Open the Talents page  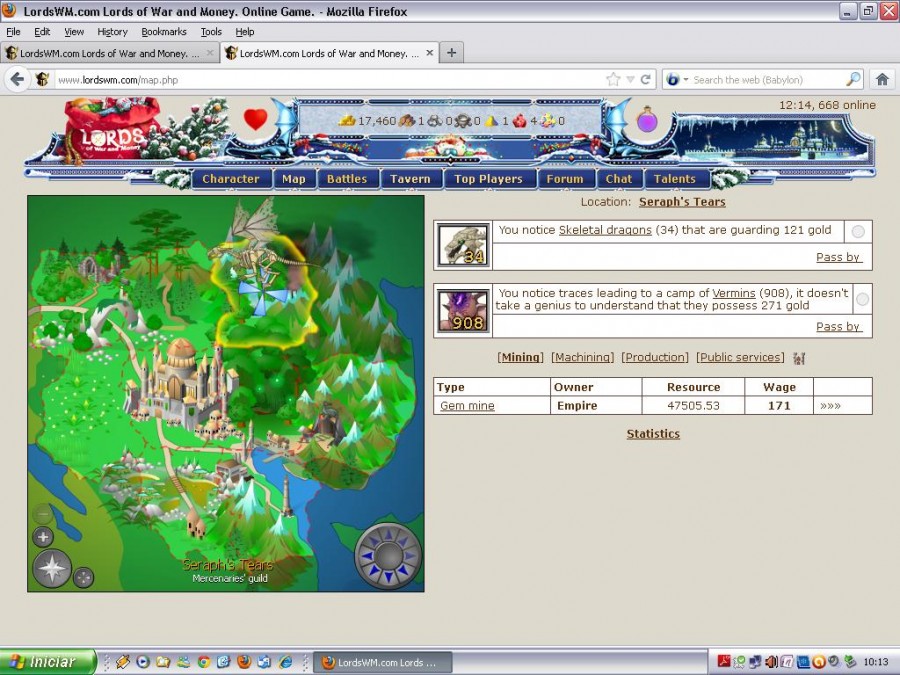point(674,179)
